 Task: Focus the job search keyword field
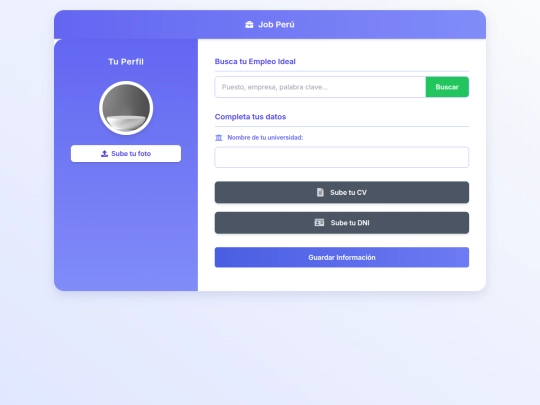(x=320, y=87)
